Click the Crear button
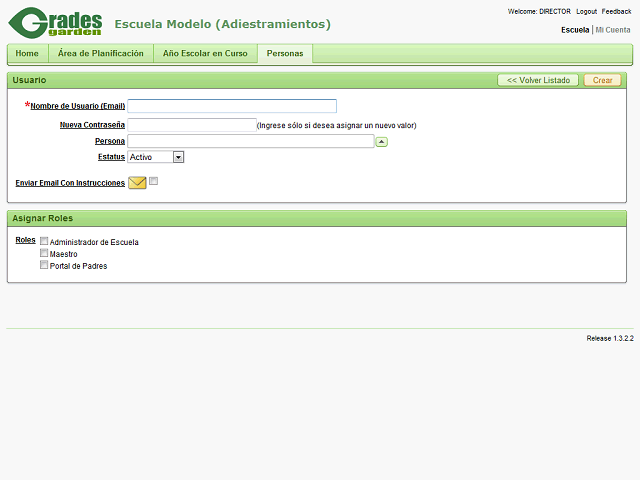The image size is (640, 480). coord(602,80)
